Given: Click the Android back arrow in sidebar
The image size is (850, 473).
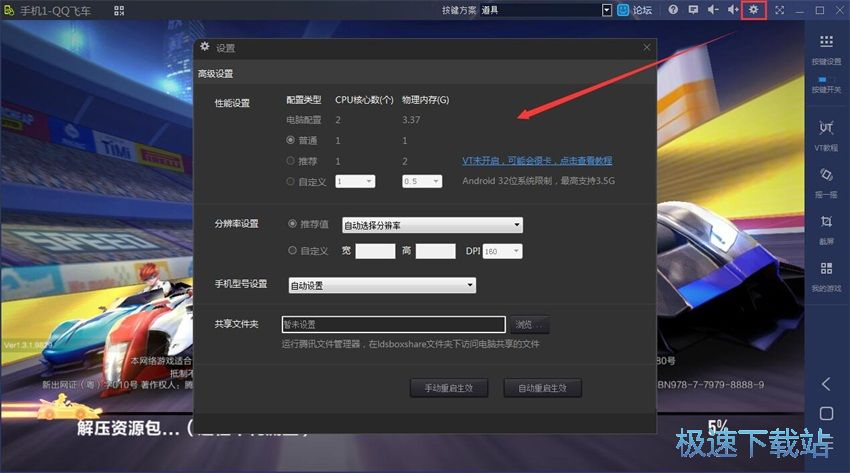Looking at the screenshot, I should tap(826, 384).
